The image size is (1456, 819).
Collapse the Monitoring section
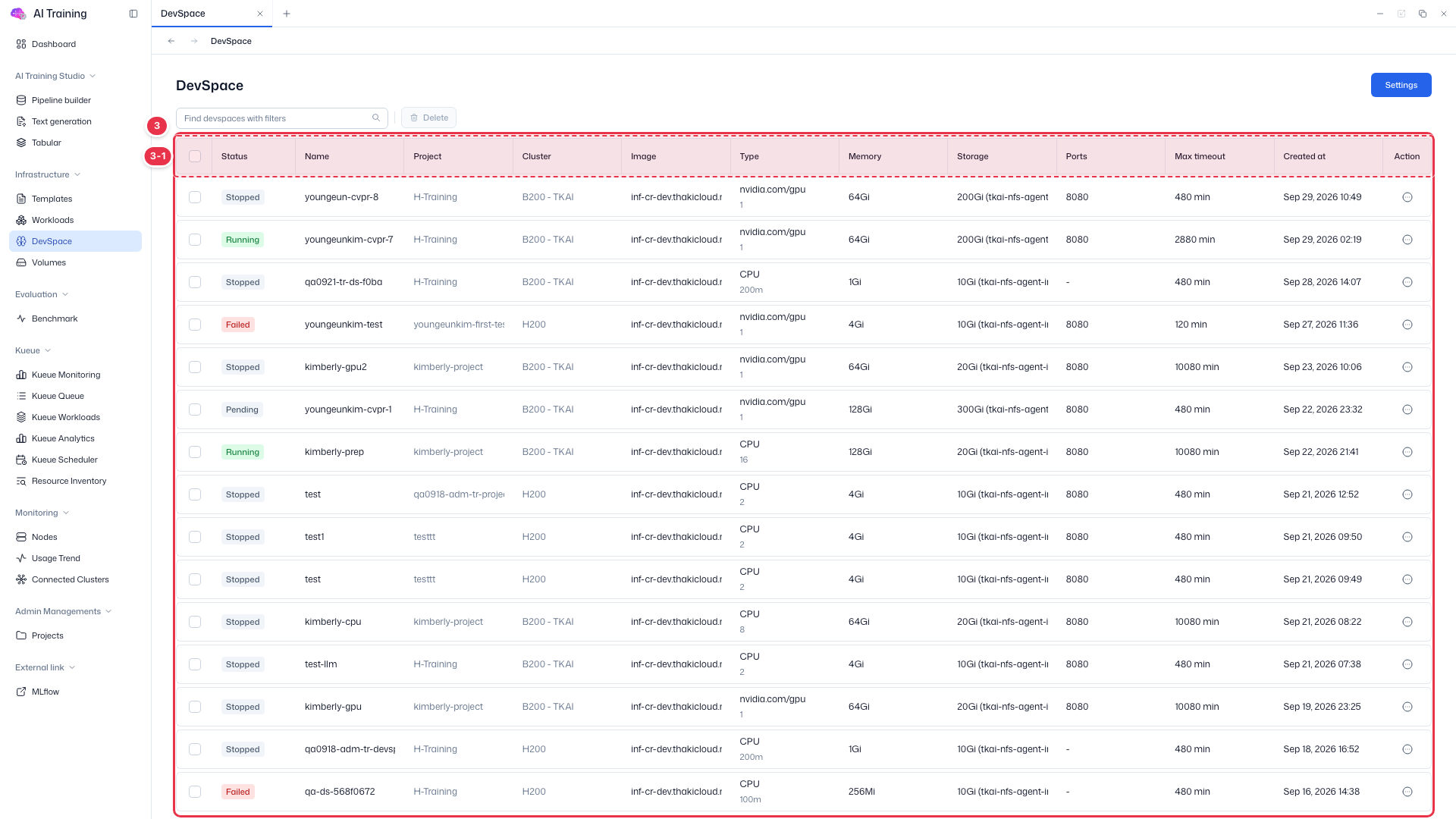point(42,513)
